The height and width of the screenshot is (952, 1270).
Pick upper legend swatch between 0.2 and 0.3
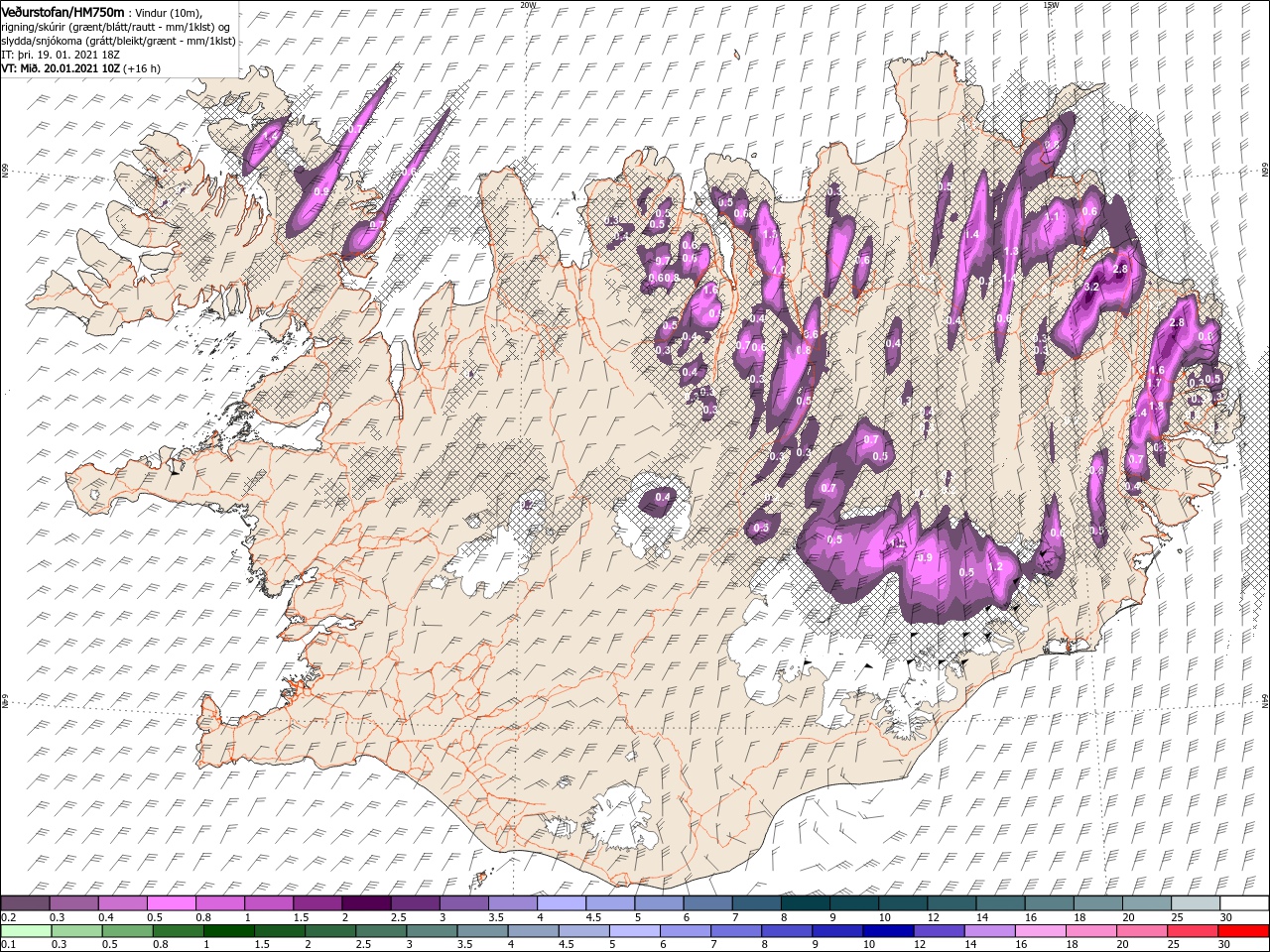[x=25, y=903]
